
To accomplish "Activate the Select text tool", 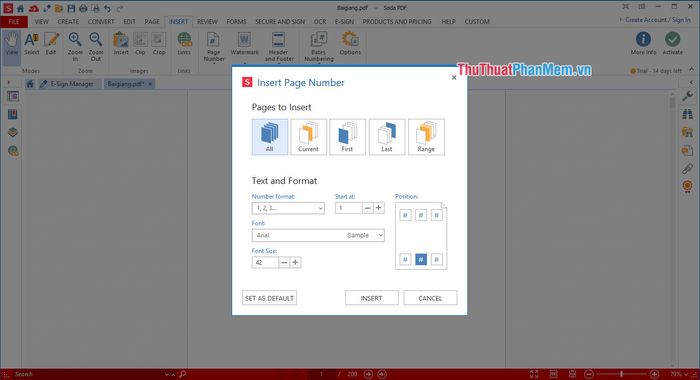I will coord(31,44).
